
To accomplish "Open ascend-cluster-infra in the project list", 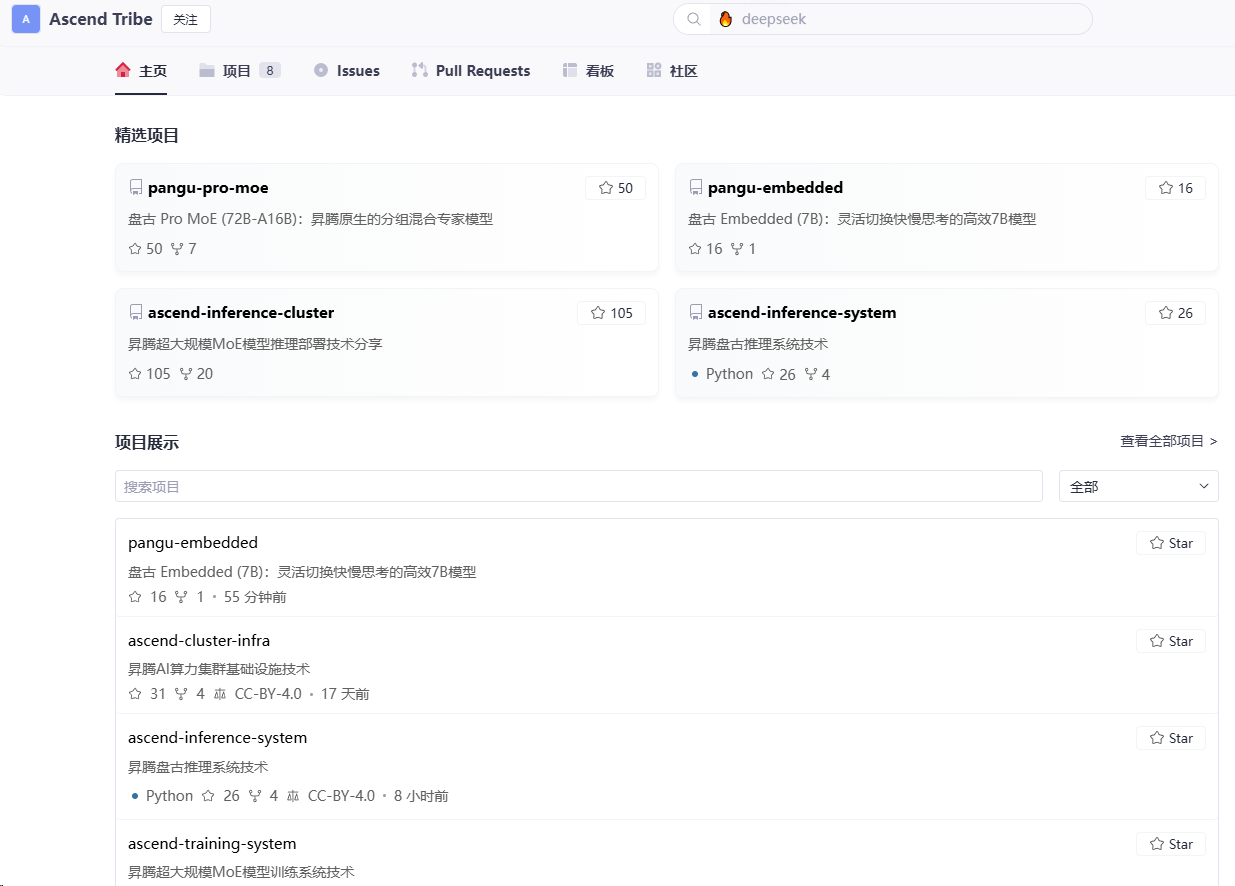I will 199,641.
